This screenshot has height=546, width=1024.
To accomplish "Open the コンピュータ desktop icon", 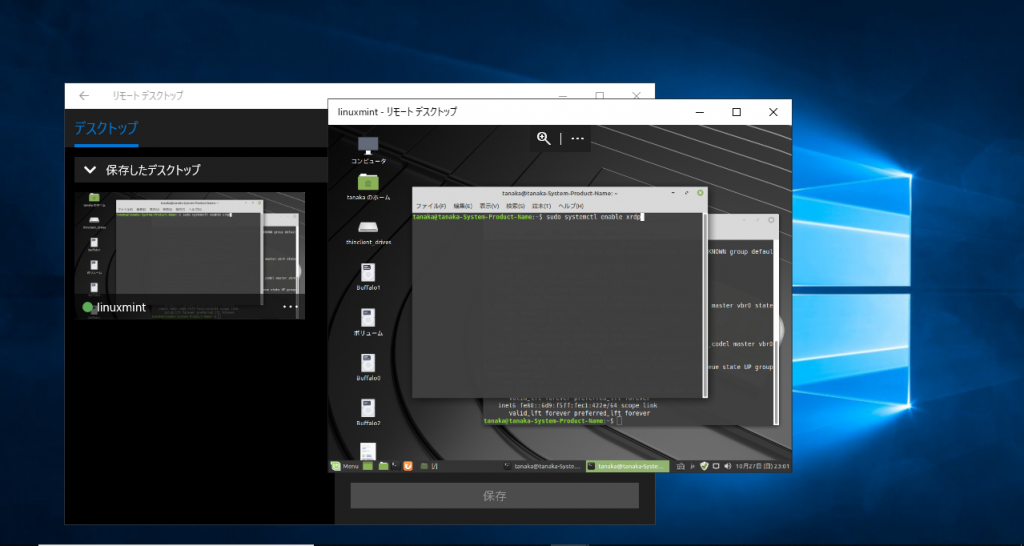I will [x=368, y=151].
